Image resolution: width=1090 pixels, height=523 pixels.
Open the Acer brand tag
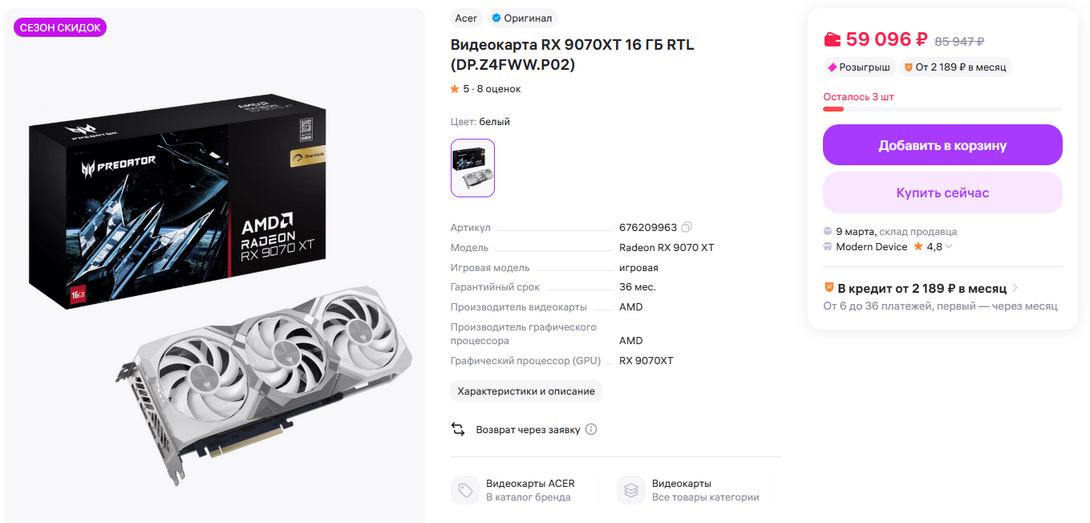466,18
